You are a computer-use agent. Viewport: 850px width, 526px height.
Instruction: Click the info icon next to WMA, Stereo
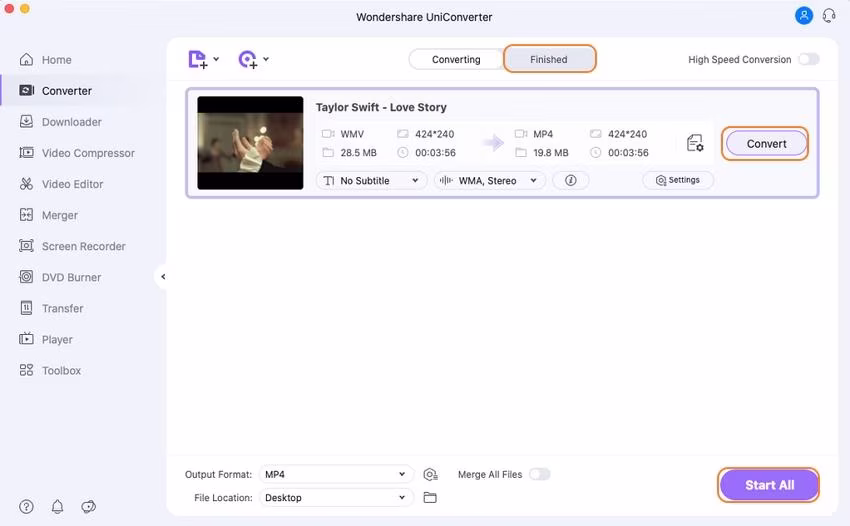pos(570,181)
